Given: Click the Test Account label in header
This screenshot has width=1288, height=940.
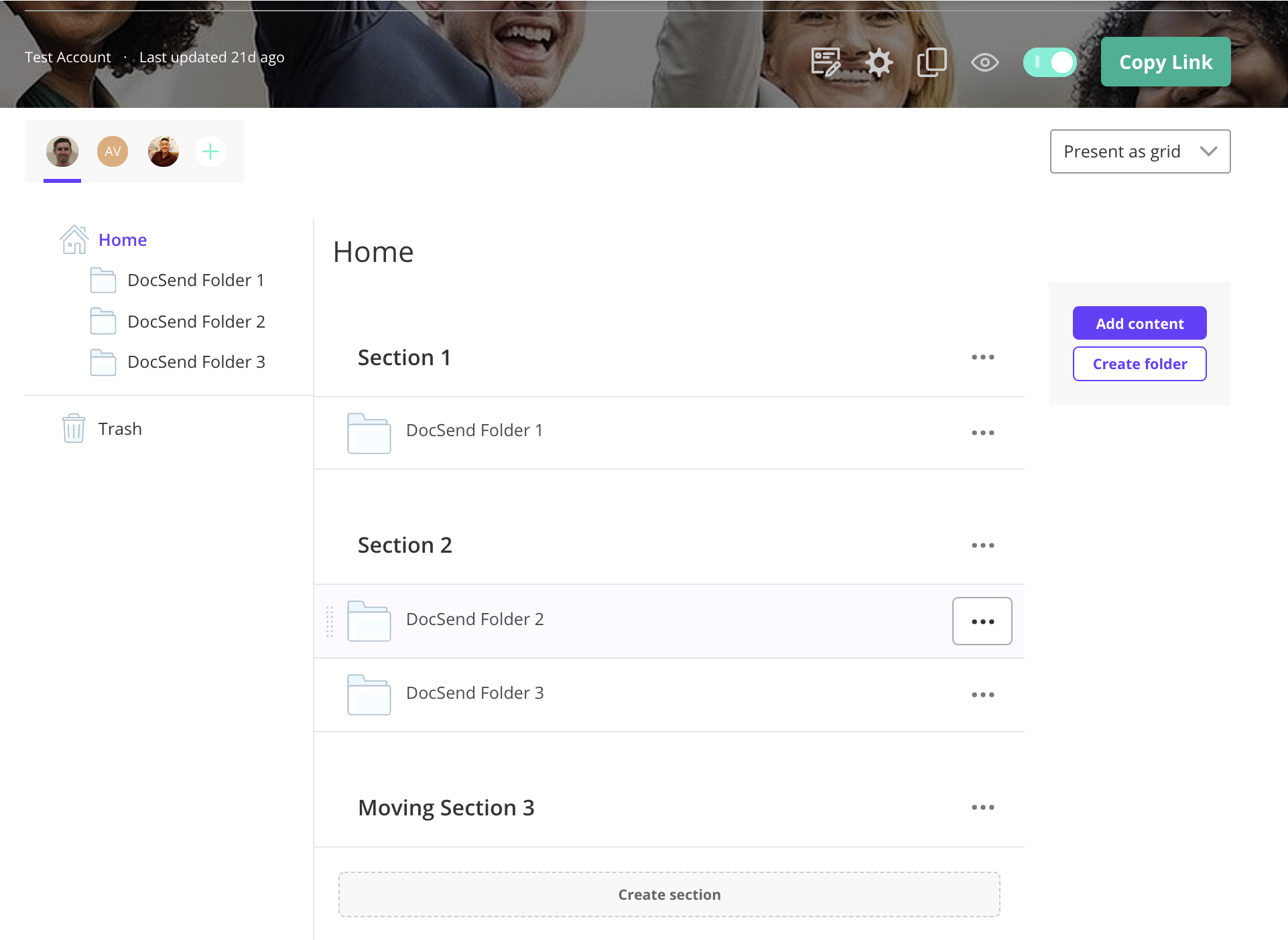Looking at the screenshot, I should [68, 57].
